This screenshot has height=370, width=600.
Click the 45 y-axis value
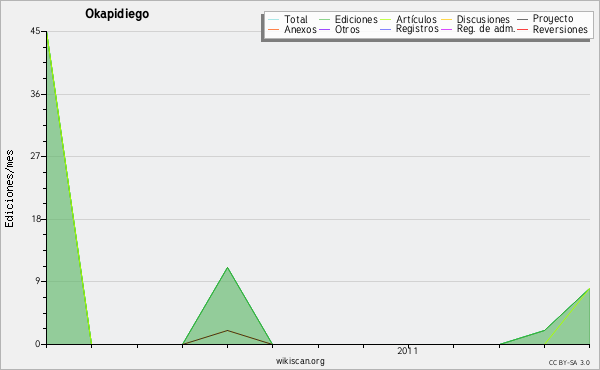tap(35, 31)
